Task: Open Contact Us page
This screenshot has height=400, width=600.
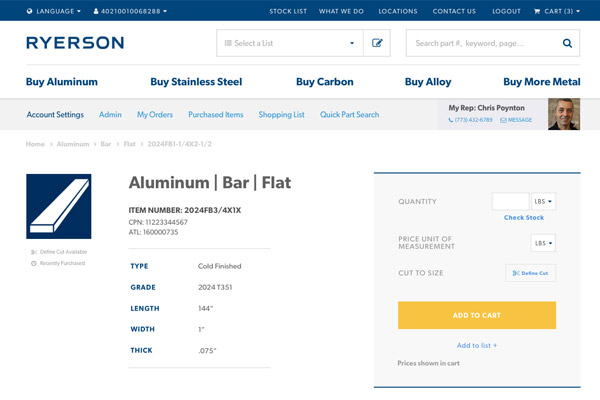Action: point(454,11)
